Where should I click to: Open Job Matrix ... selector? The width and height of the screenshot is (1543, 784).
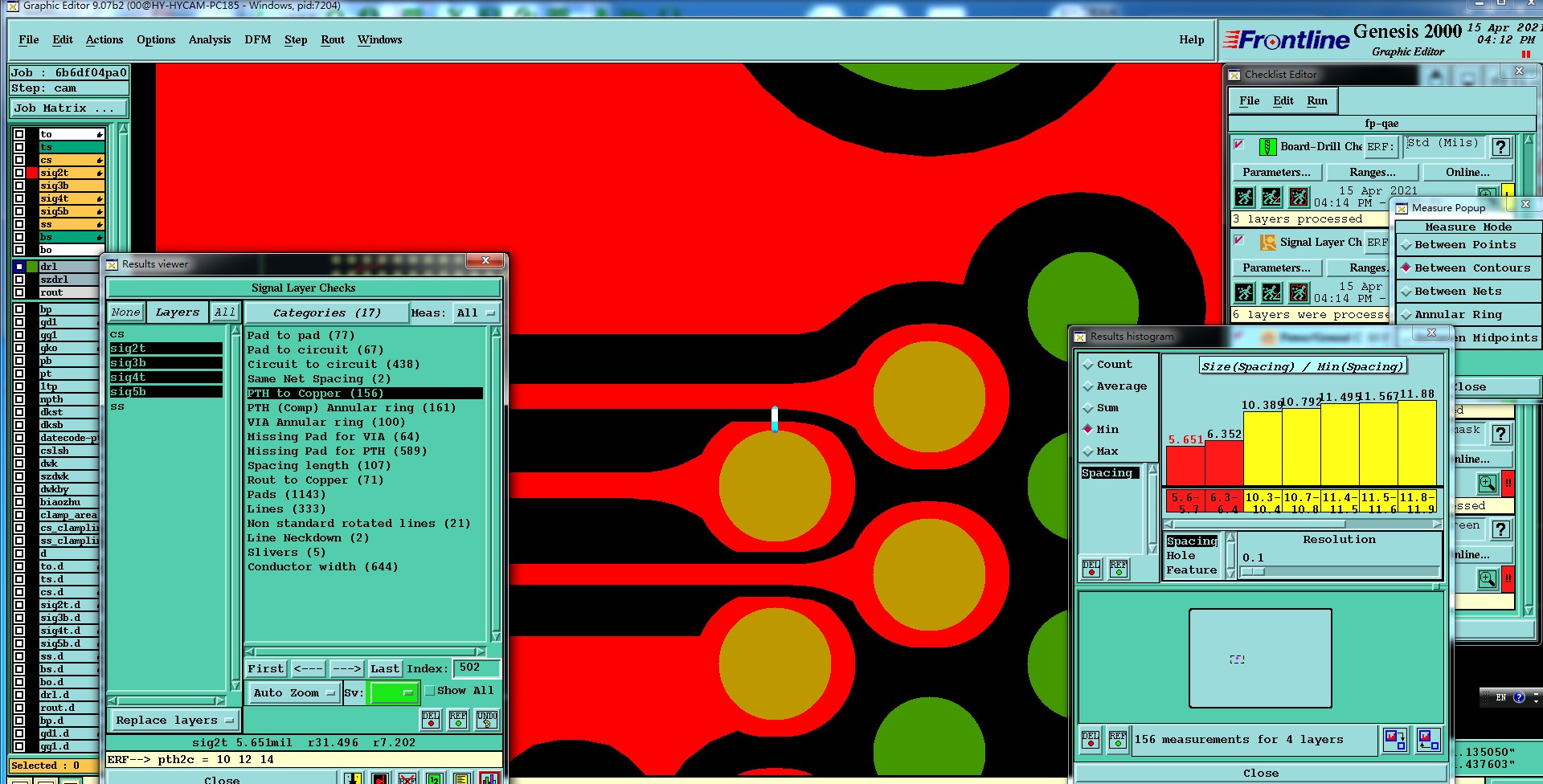click(68, 108)
